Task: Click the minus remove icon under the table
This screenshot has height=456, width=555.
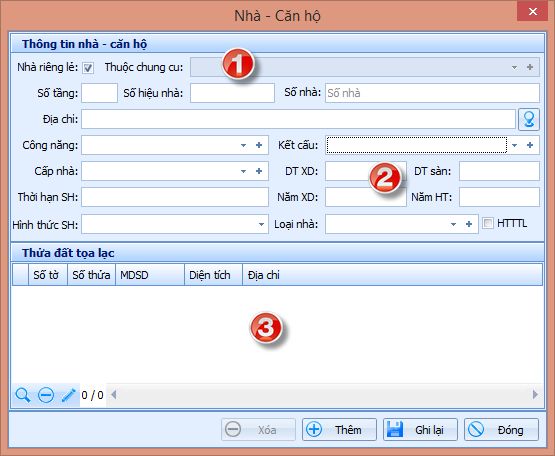Action: pyautogui.click(x=46, y=395)
